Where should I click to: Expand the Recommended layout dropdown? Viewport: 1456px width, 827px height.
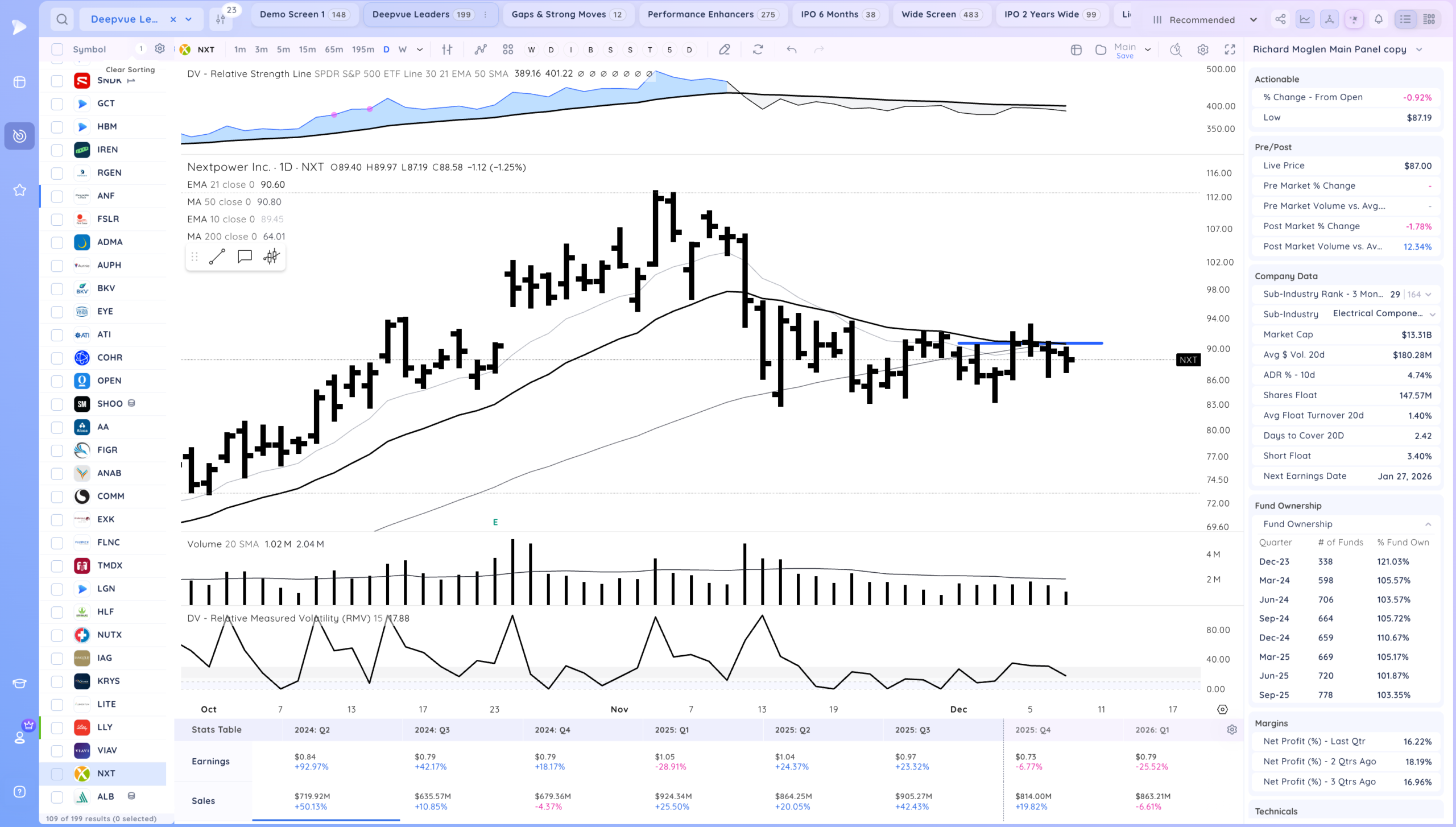1253,20
